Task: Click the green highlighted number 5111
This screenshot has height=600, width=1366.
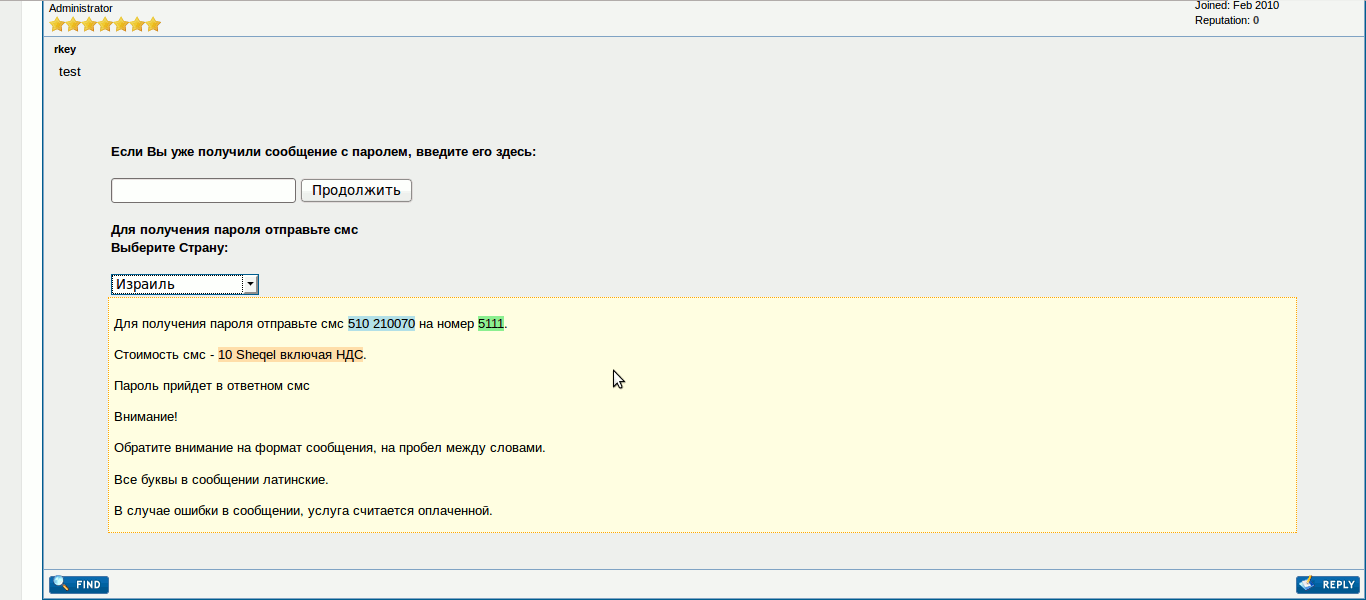Action: [491, 324]
